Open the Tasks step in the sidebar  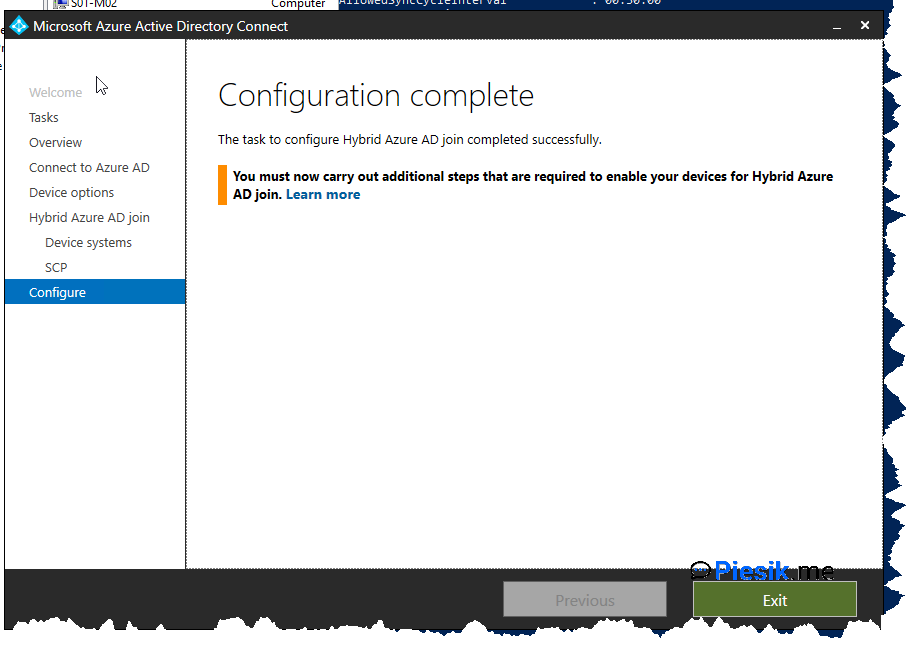point(44,118)
